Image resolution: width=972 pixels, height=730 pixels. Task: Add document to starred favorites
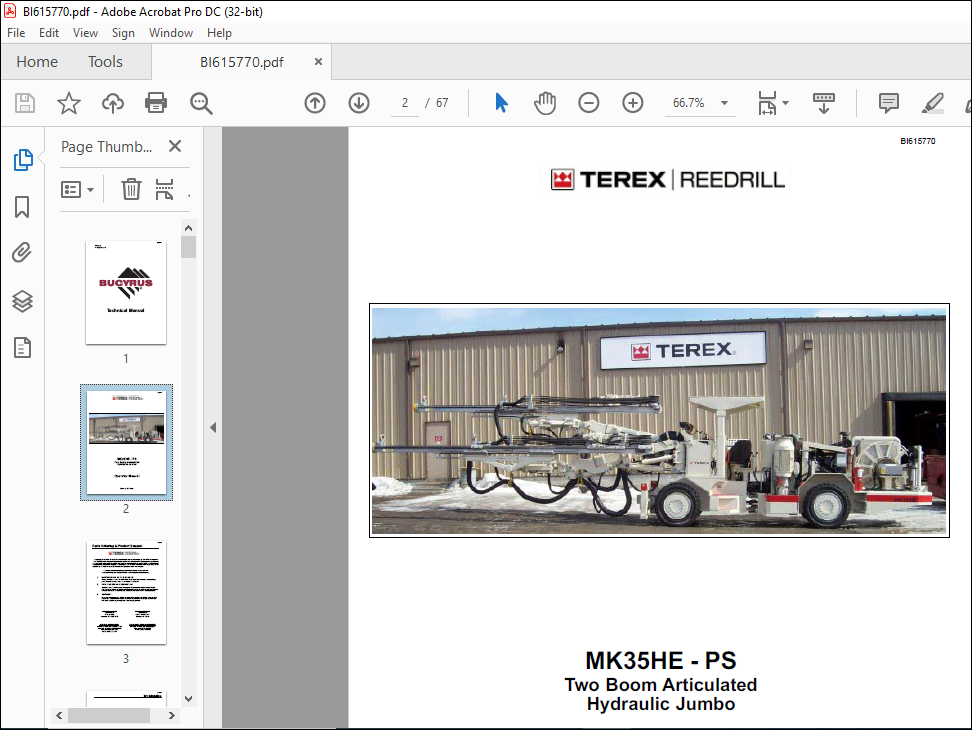click(x=68, y=103)
